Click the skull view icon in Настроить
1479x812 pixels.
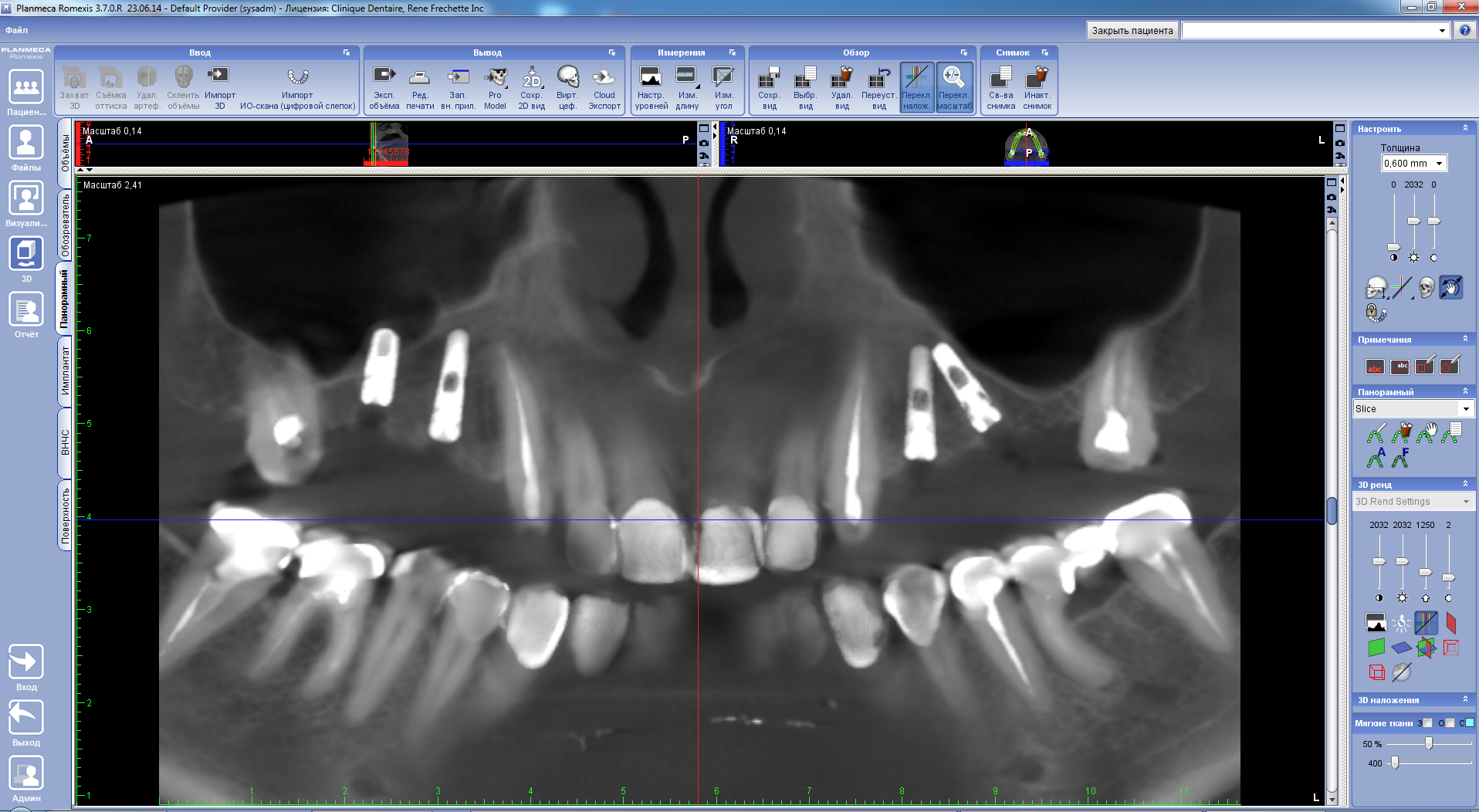click(x=1427, y=288)
